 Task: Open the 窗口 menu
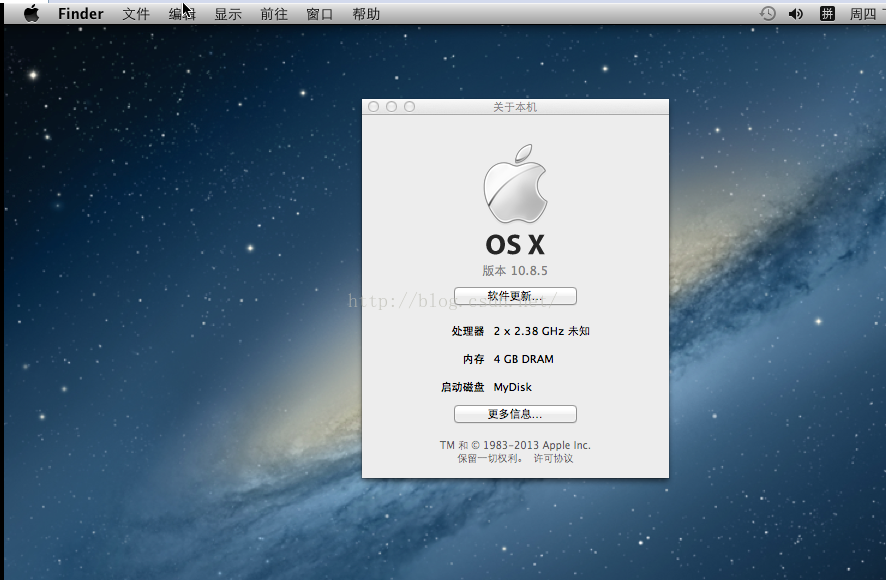click(x=320, y=14)
